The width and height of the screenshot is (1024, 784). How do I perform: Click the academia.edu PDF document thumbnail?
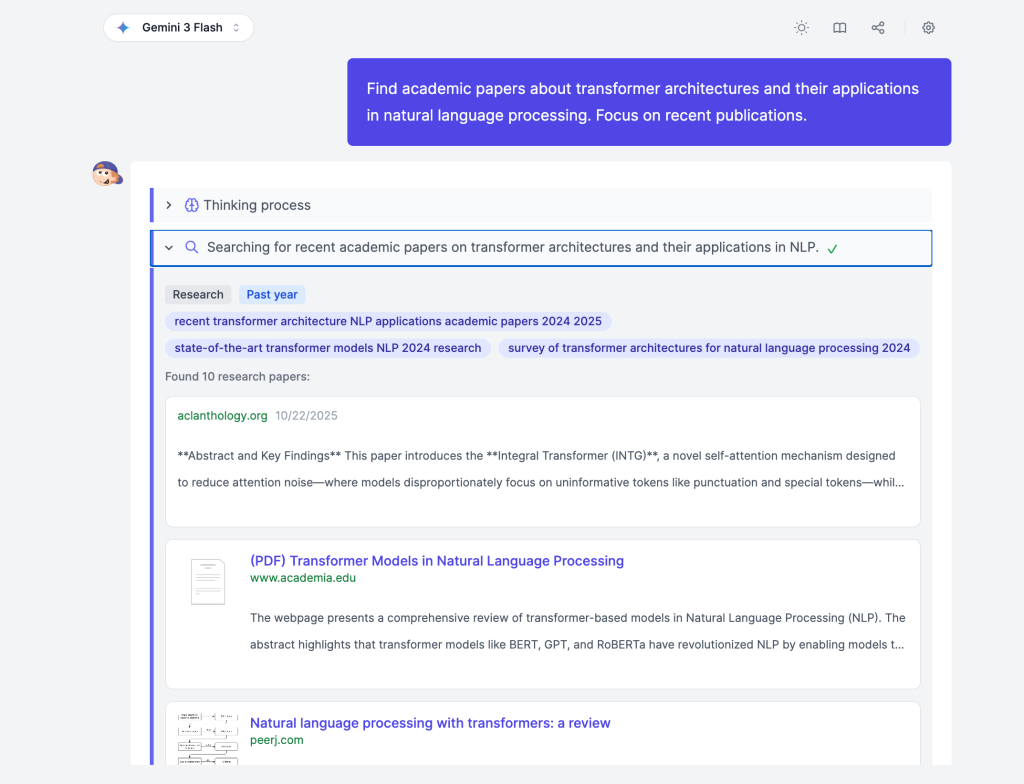[208, 581]
